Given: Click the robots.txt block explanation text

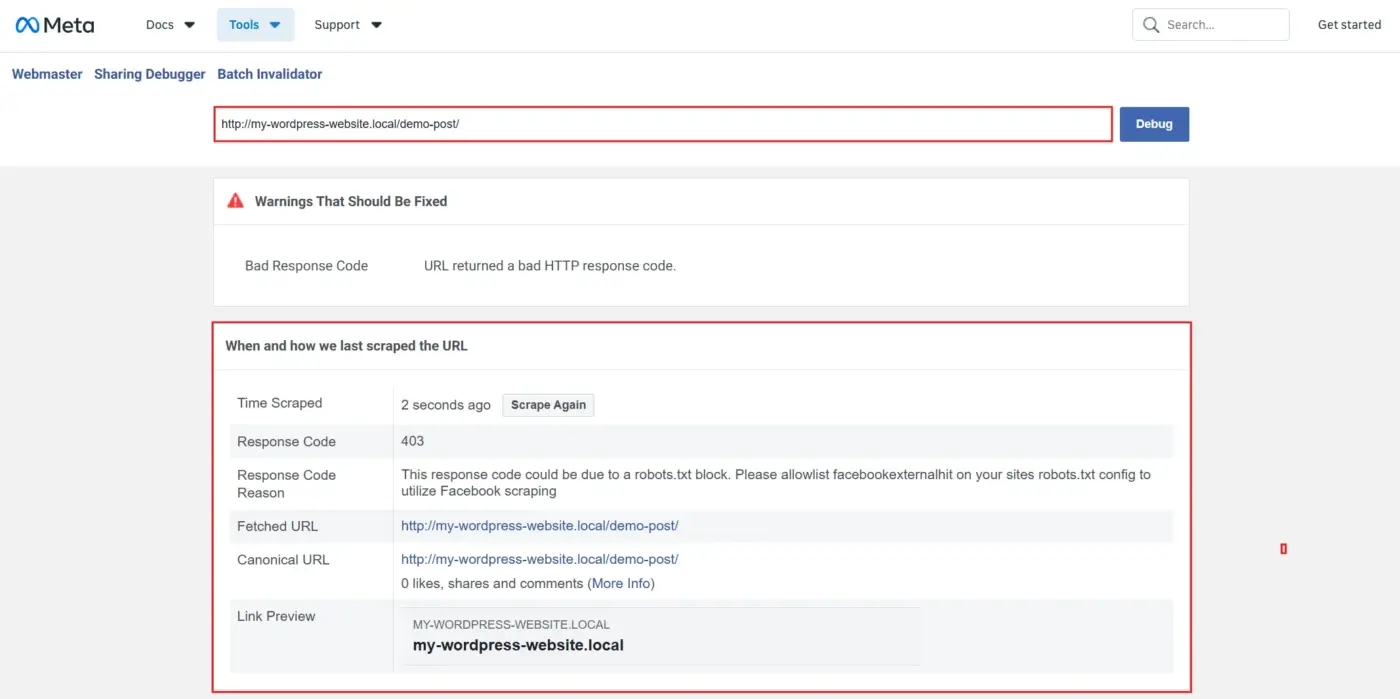Looking at the screenshot, I should (776, 483).
